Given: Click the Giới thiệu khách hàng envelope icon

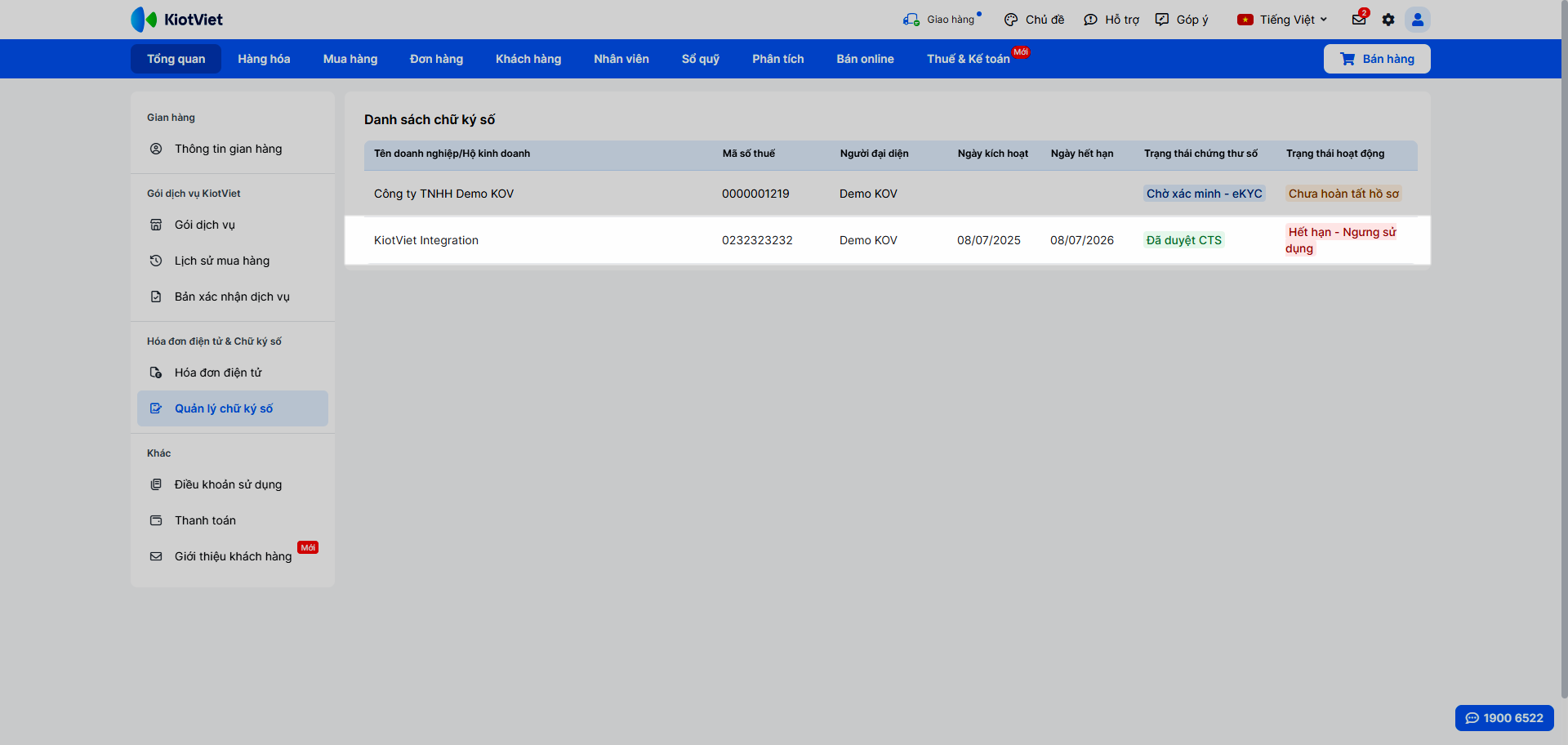Looking at the screenshot, I should [156, 556].
